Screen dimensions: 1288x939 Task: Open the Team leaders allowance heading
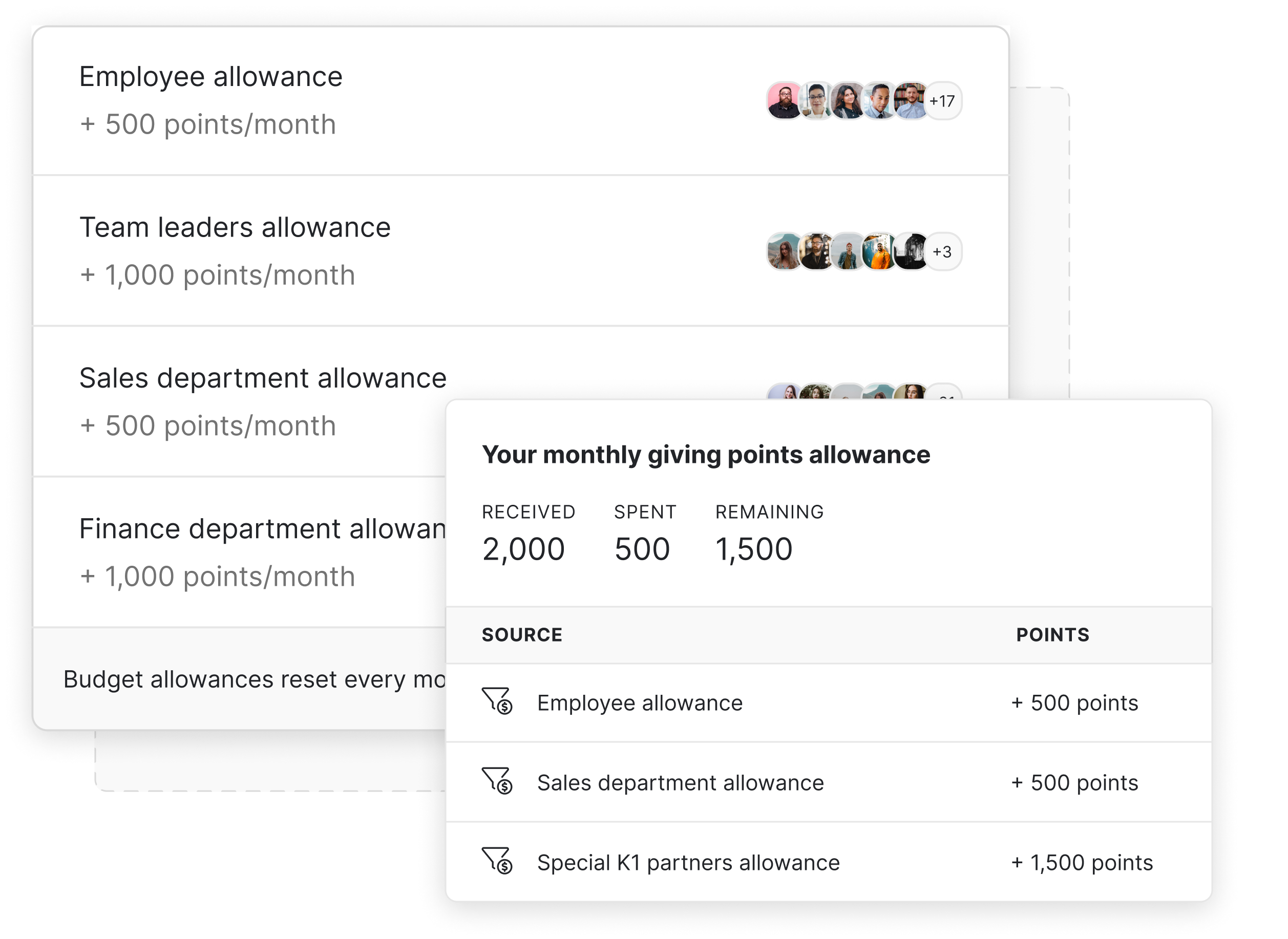pyautogui.click(x=235, y=227)
